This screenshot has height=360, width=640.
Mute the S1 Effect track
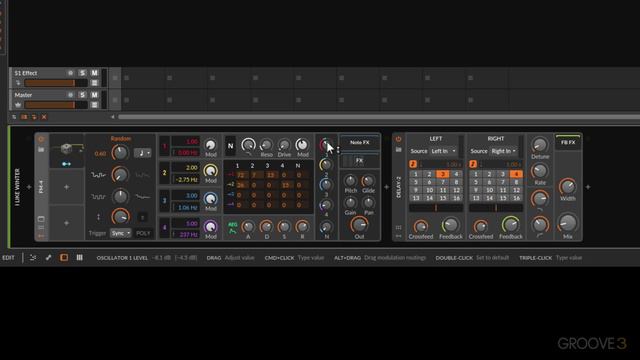coord(94,73)
